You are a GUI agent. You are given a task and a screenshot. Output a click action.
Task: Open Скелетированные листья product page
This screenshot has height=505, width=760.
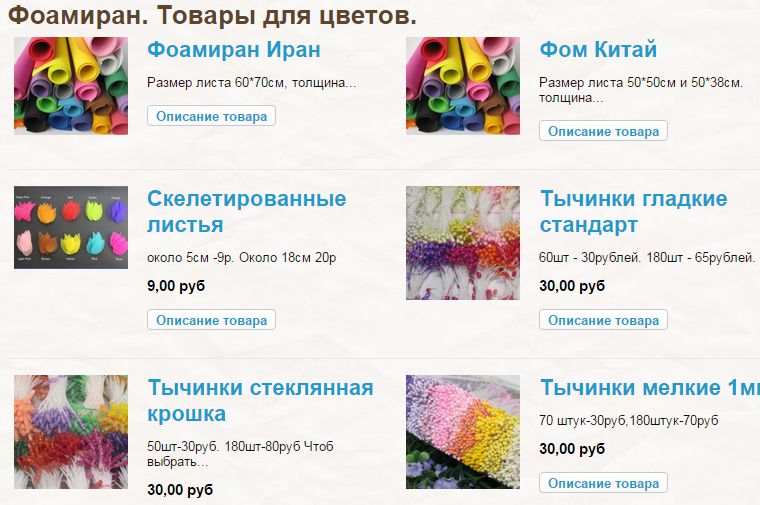click(x=246, y=211)
